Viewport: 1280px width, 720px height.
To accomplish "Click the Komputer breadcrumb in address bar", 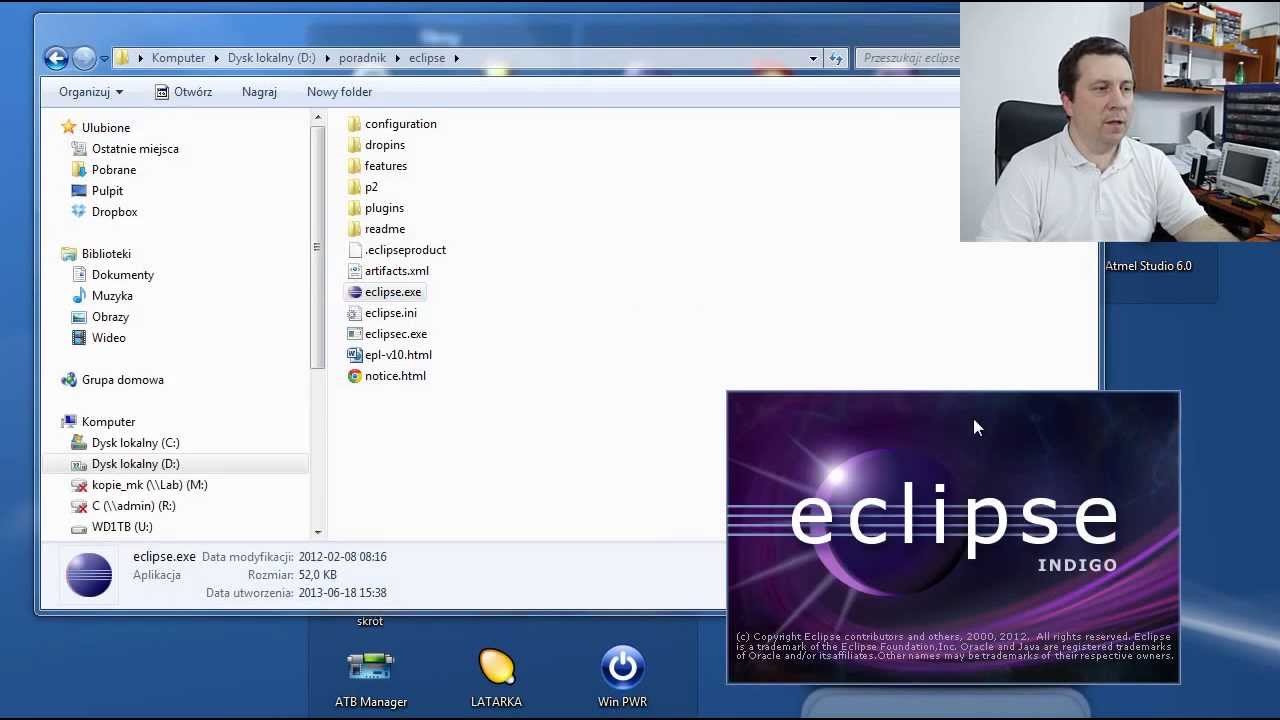I will coord(178,58).
